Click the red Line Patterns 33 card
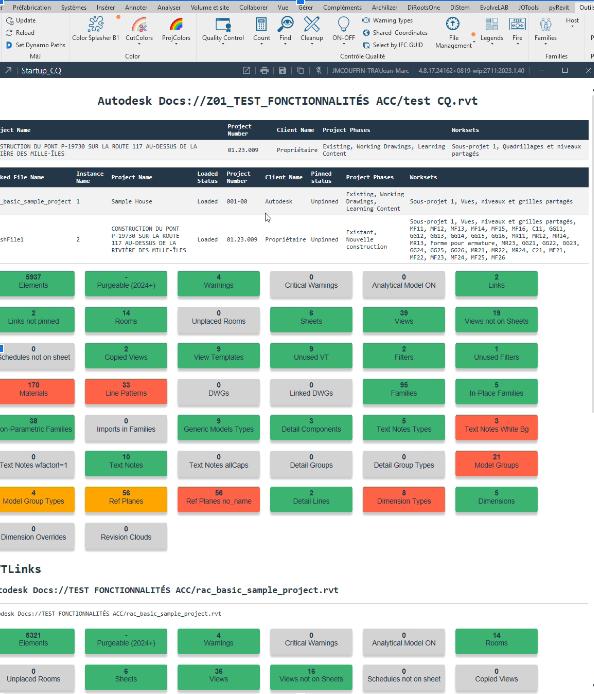The width and height of the screenshot is (594, 694). [x=126, y=391]
